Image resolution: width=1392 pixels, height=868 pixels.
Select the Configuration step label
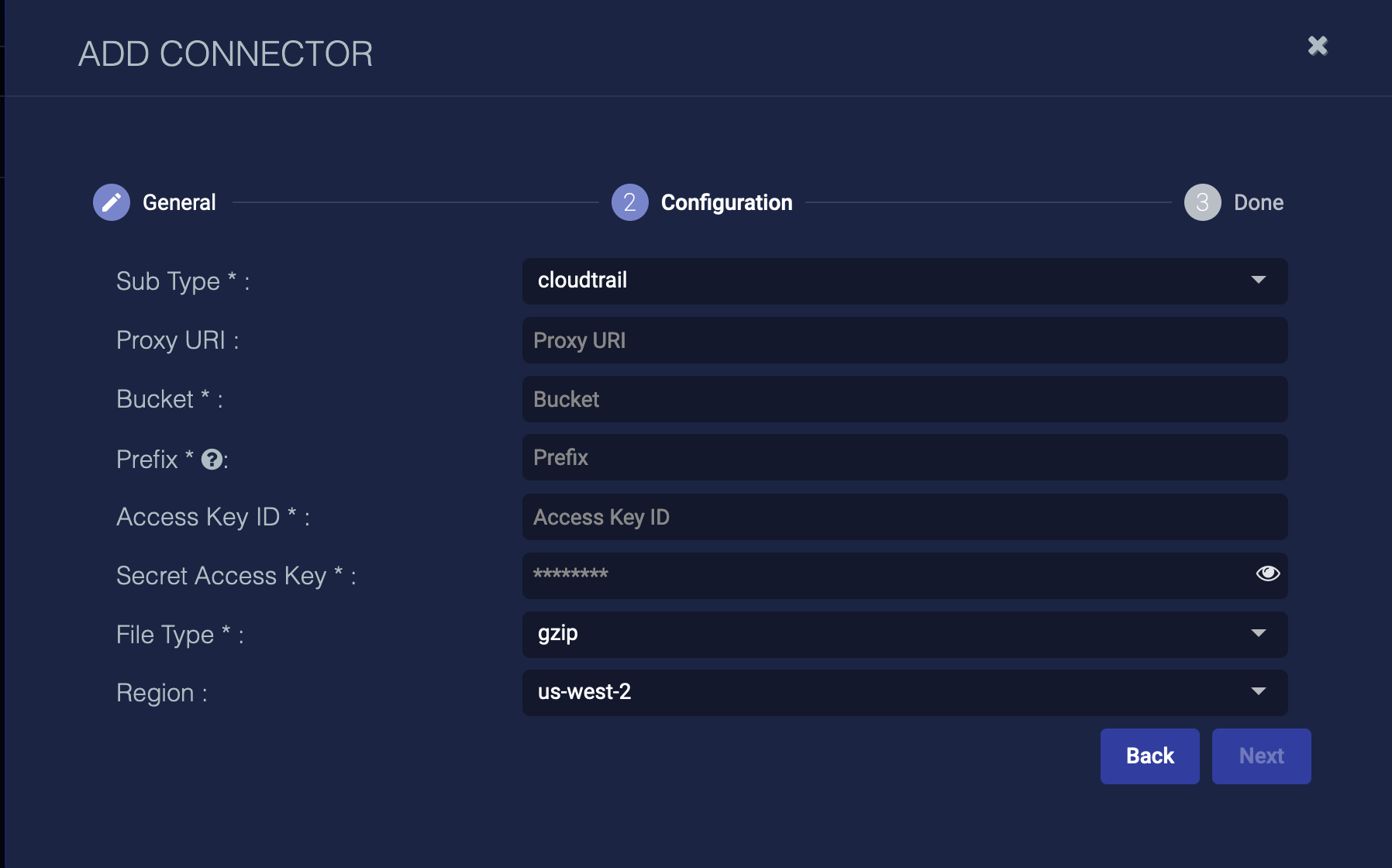coord(726,202)
